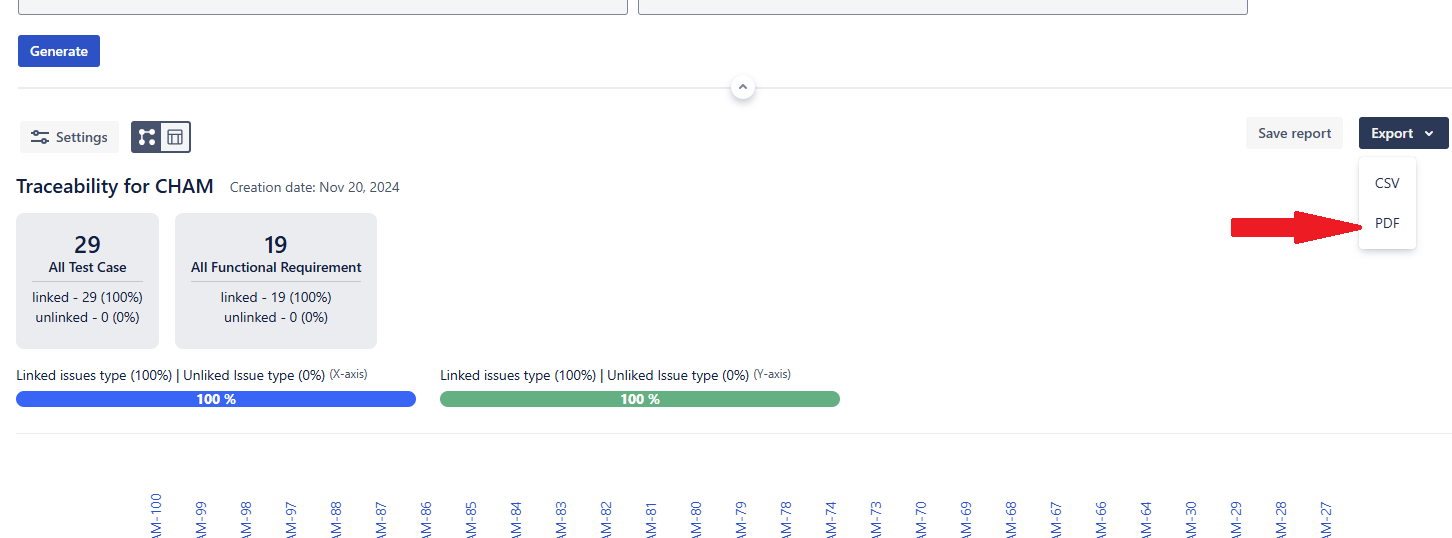This screenshot has height=538, width=1452.
Task: Click the Save report button
Action: (1294, 133)
